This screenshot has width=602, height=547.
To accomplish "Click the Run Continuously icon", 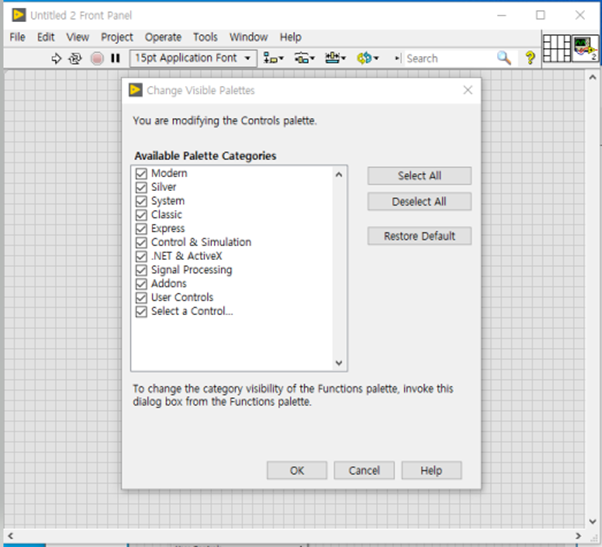I will tap(75, 58).
